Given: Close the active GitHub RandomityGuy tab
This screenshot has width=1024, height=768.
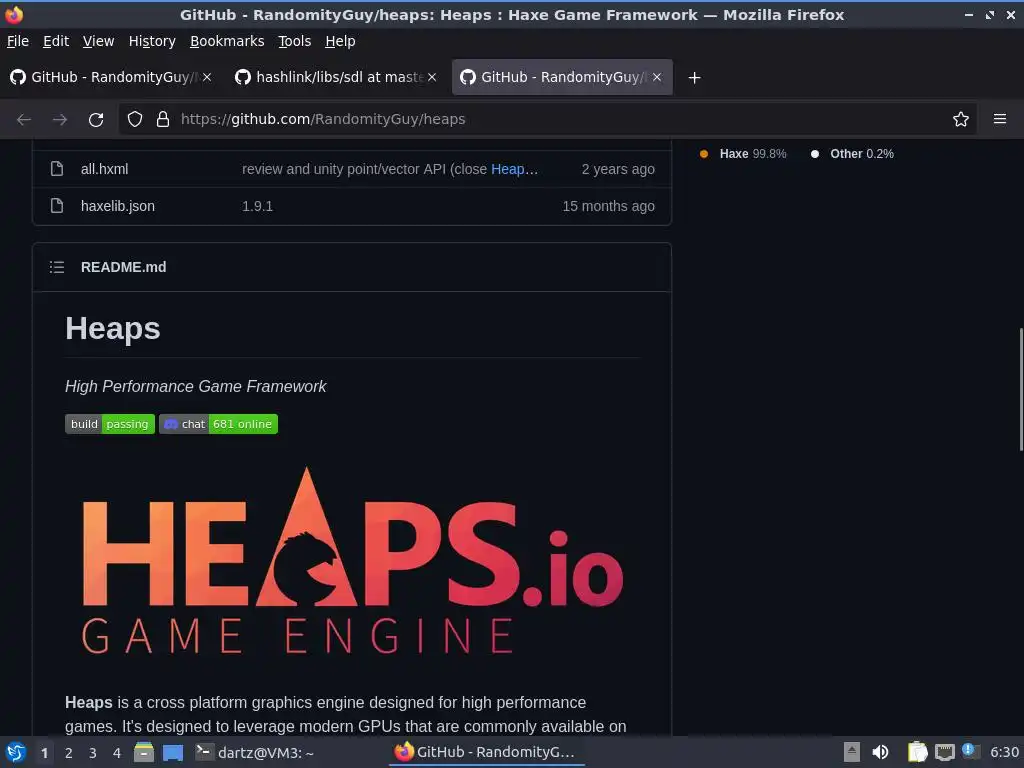Looking at the screenshot, I should pos(657,77).
